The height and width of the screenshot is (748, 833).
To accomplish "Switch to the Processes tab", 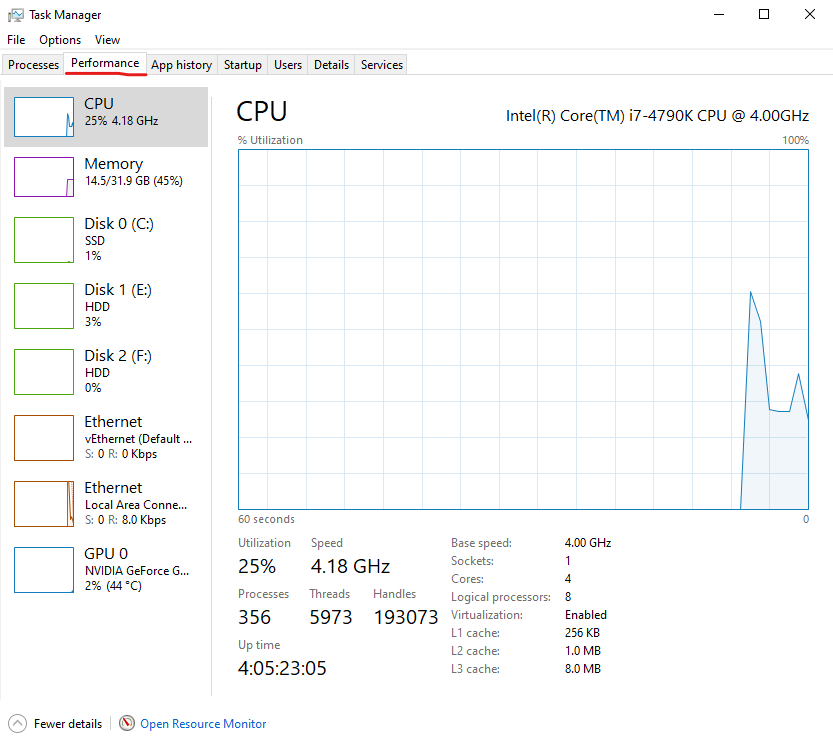I will pos(33,64).
